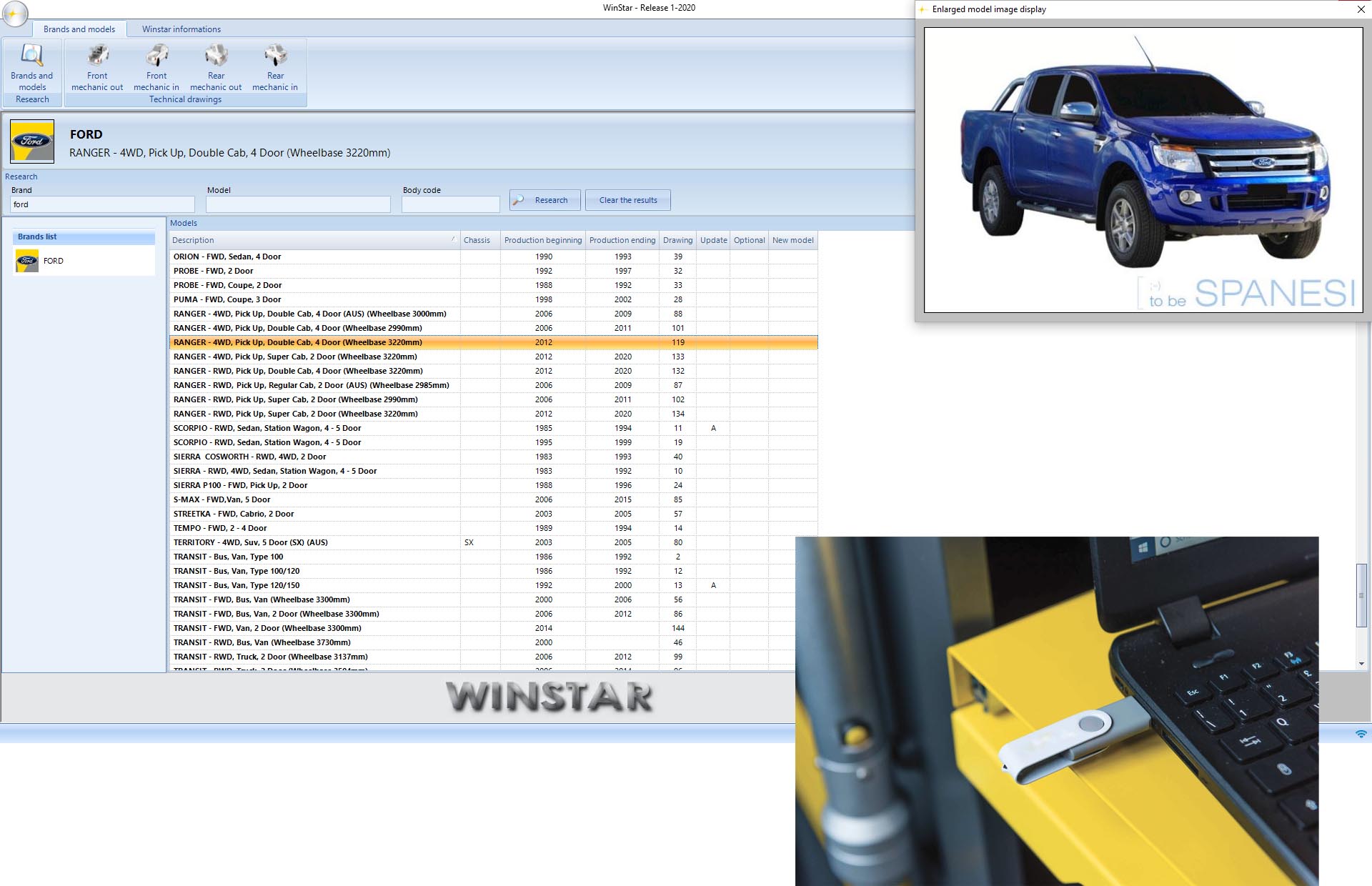This screenshot has width=1372, height=886.
Task: Select RANGER RWD Super Cab 2990mm row
Action: (493, 399)
